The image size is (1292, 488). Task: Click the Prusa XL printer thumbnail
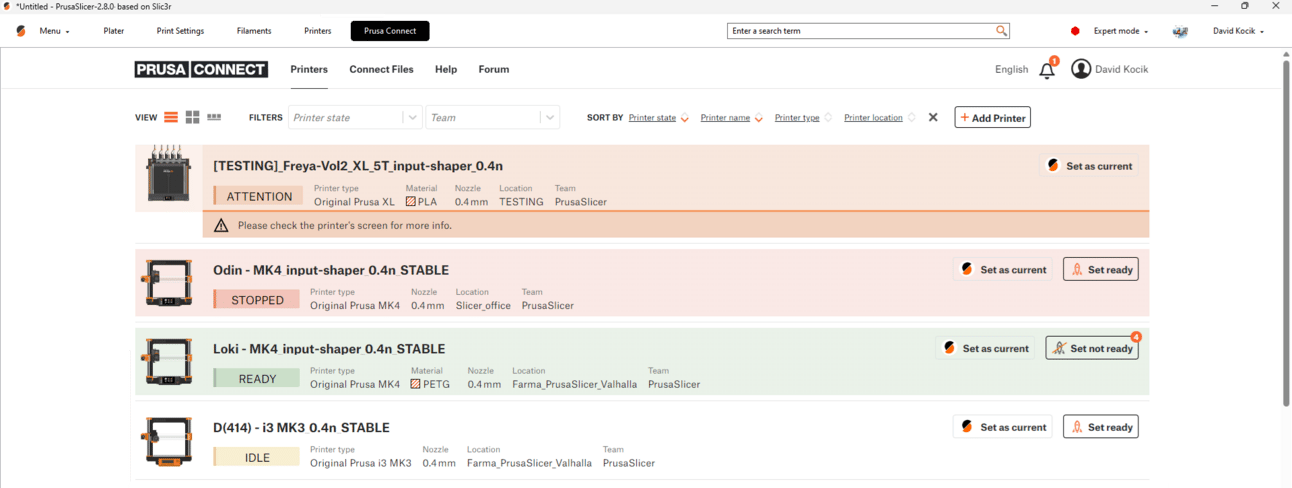168,173
